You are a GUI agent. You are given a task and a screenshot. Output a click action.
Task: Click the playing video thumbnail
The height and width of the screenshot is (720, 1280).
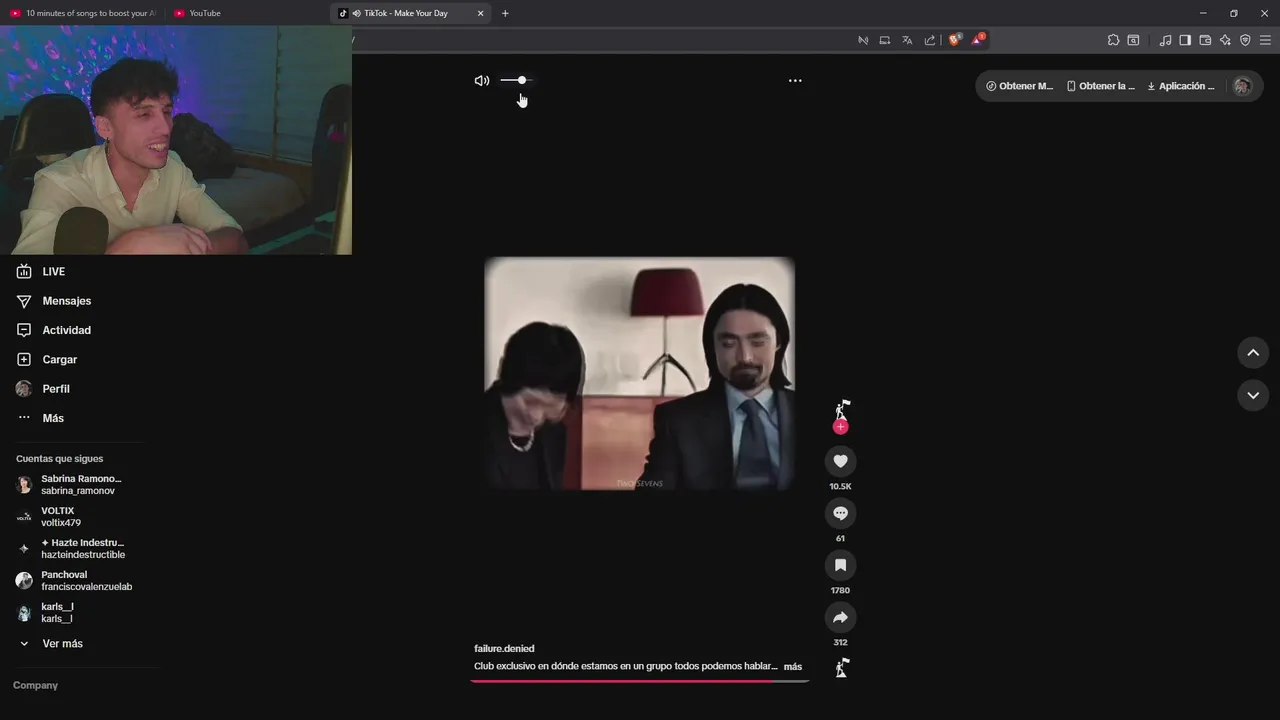tap(639, 373)
